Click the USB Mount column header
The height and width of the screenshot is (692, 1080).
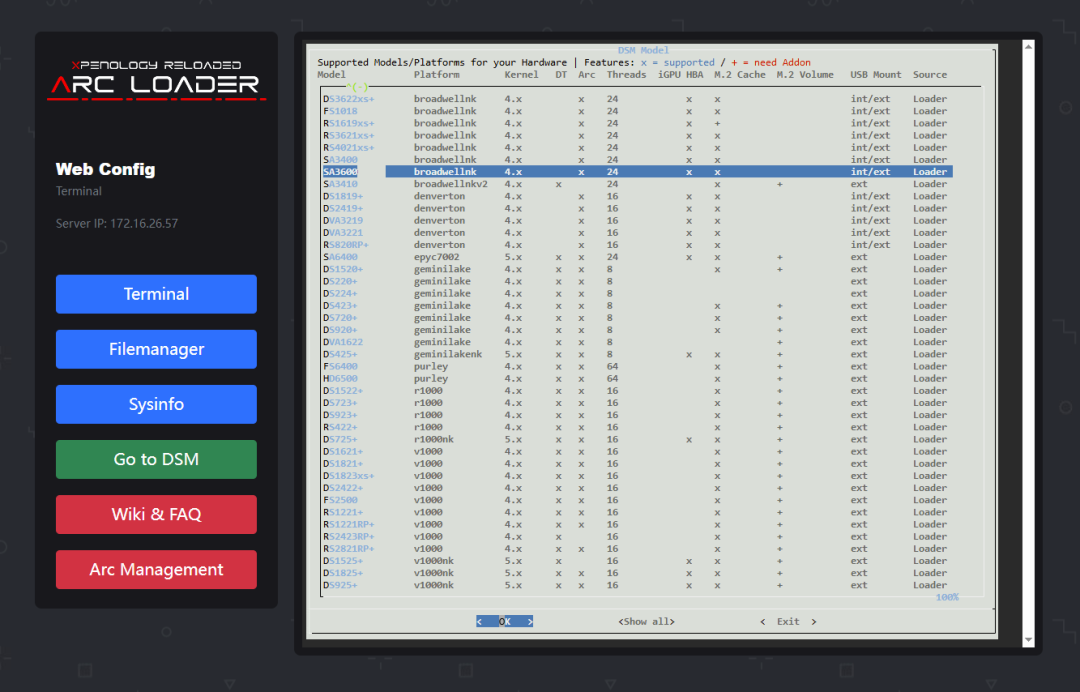tap(875, 74)
